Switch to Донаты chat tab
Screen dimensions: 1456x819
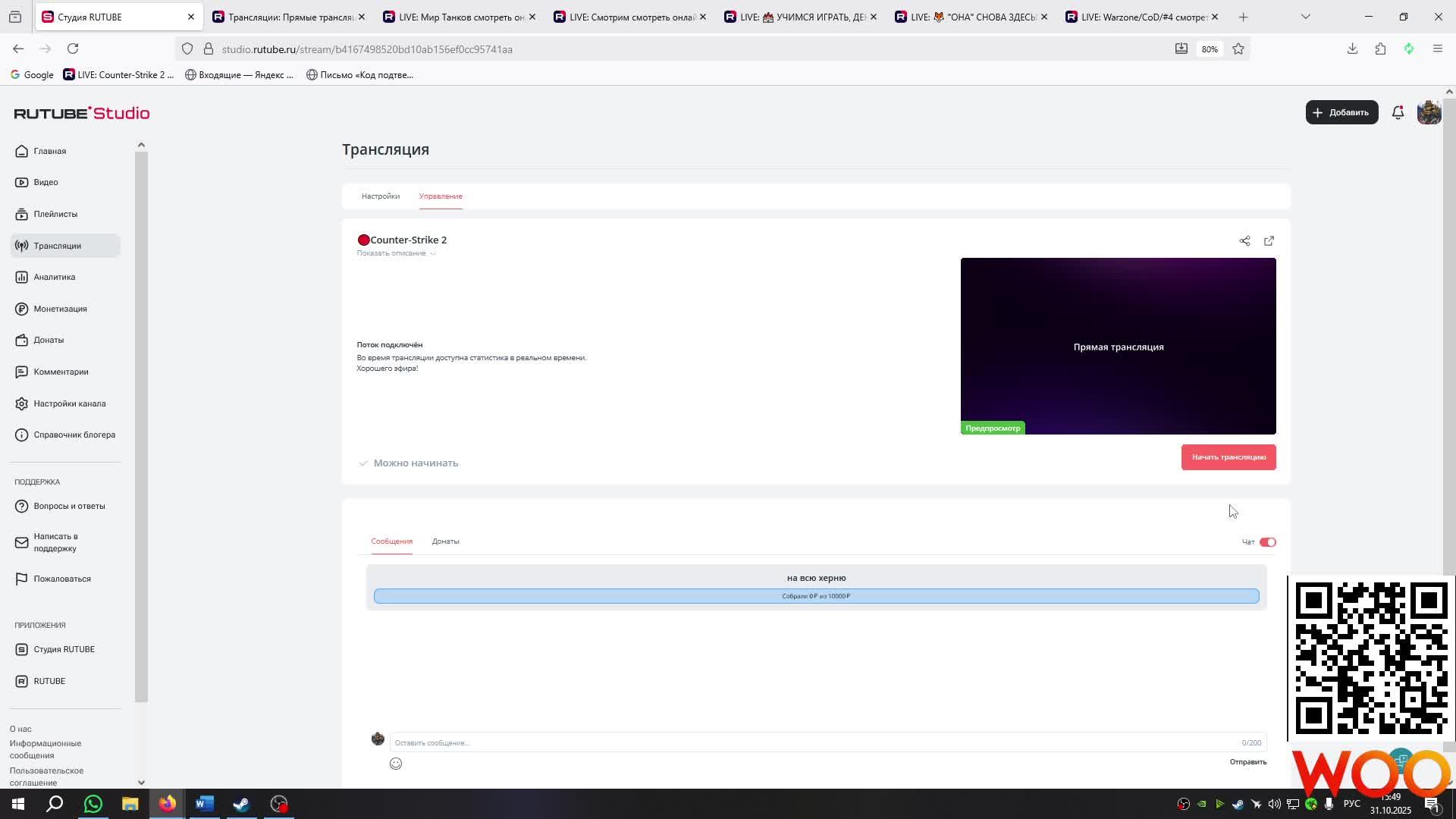(x=445, y=541)
